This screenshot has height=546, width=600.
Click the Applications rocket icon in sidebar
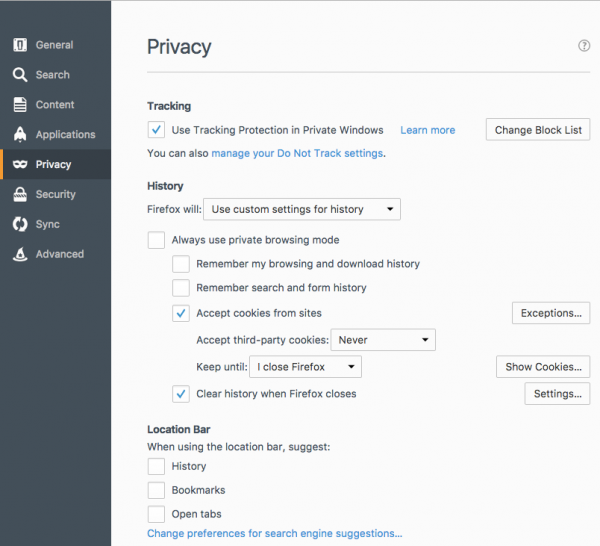pyautogui.click(x=20, y=135)
